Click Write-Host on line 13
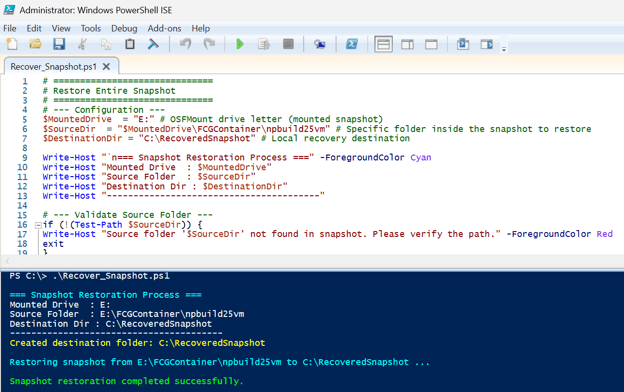The width and height of the screenshot is (624, 392). click(x=69, y=196)
